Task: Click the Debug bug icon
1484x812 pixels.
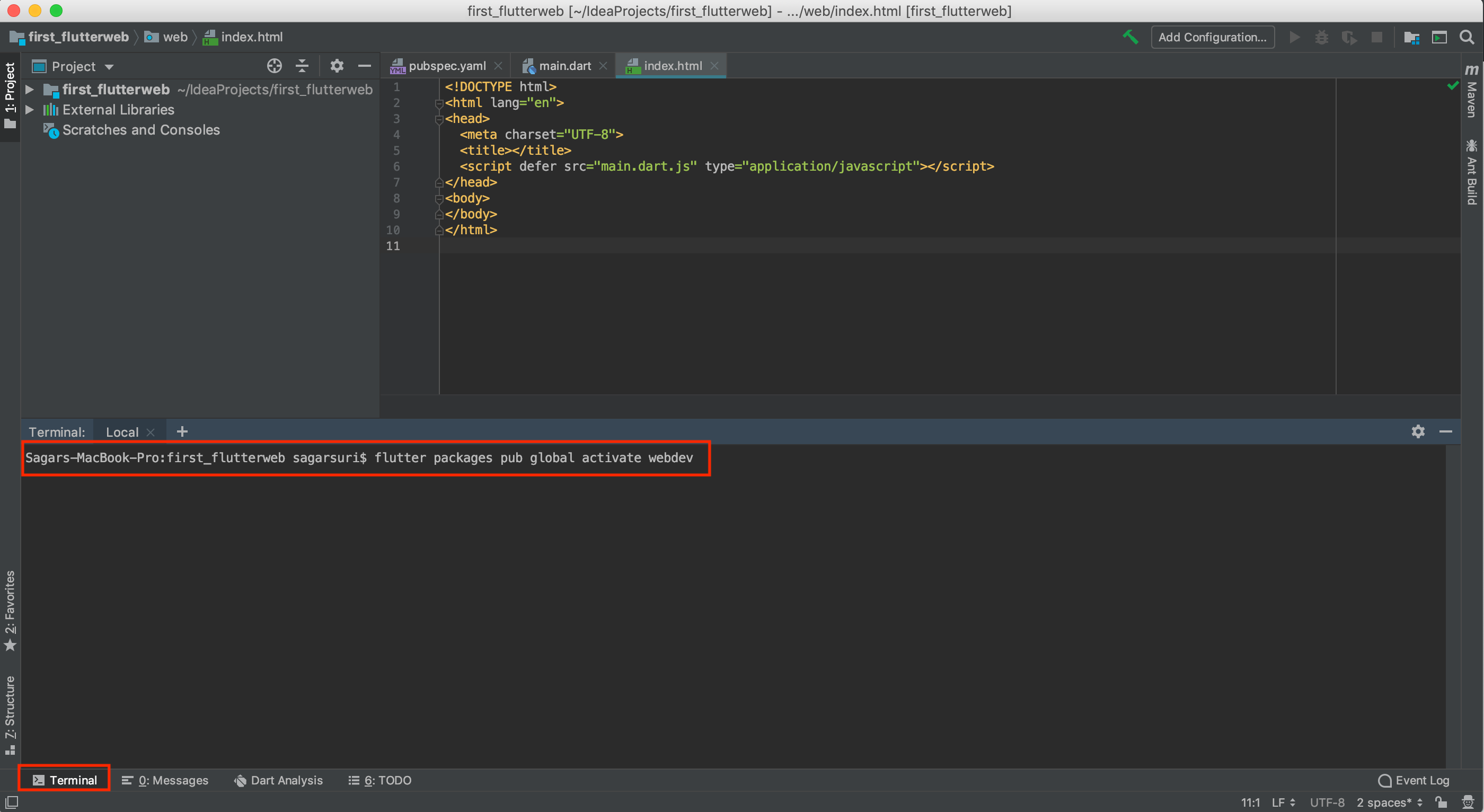Action: pos(1321,37)
